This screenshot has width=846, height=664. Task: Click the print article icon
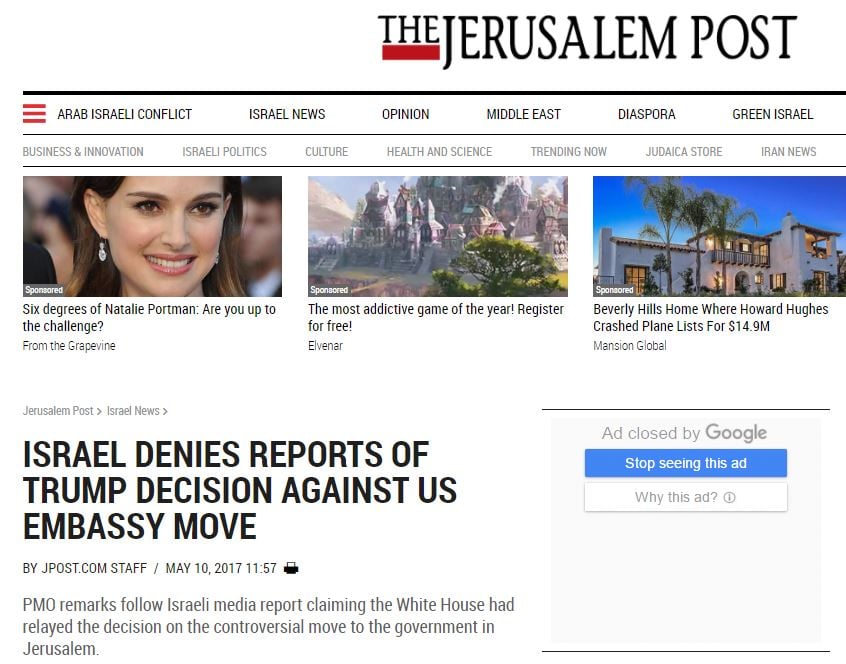(291, 568)
